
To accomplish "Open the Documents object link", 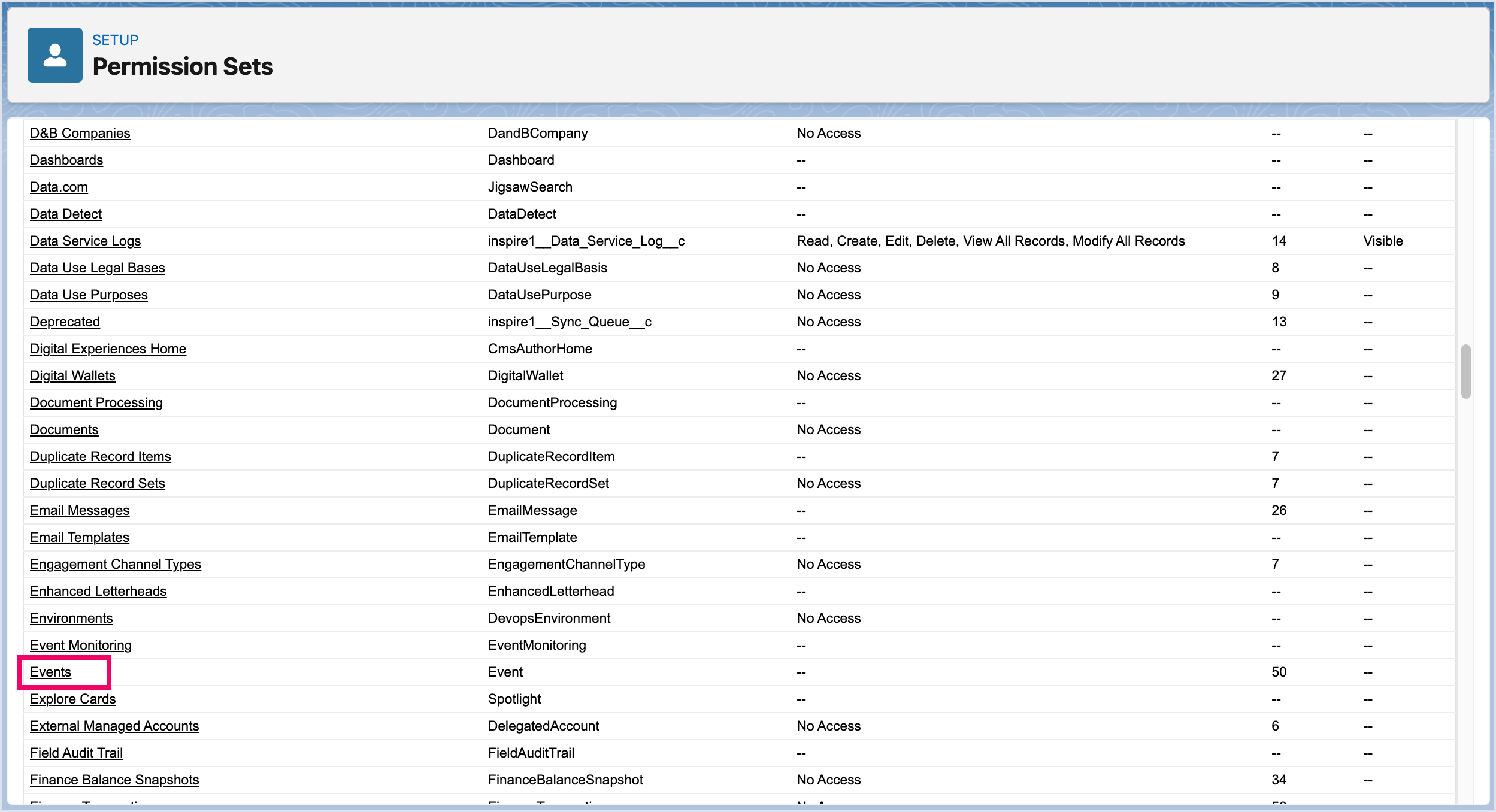I will tap(64, 429).
